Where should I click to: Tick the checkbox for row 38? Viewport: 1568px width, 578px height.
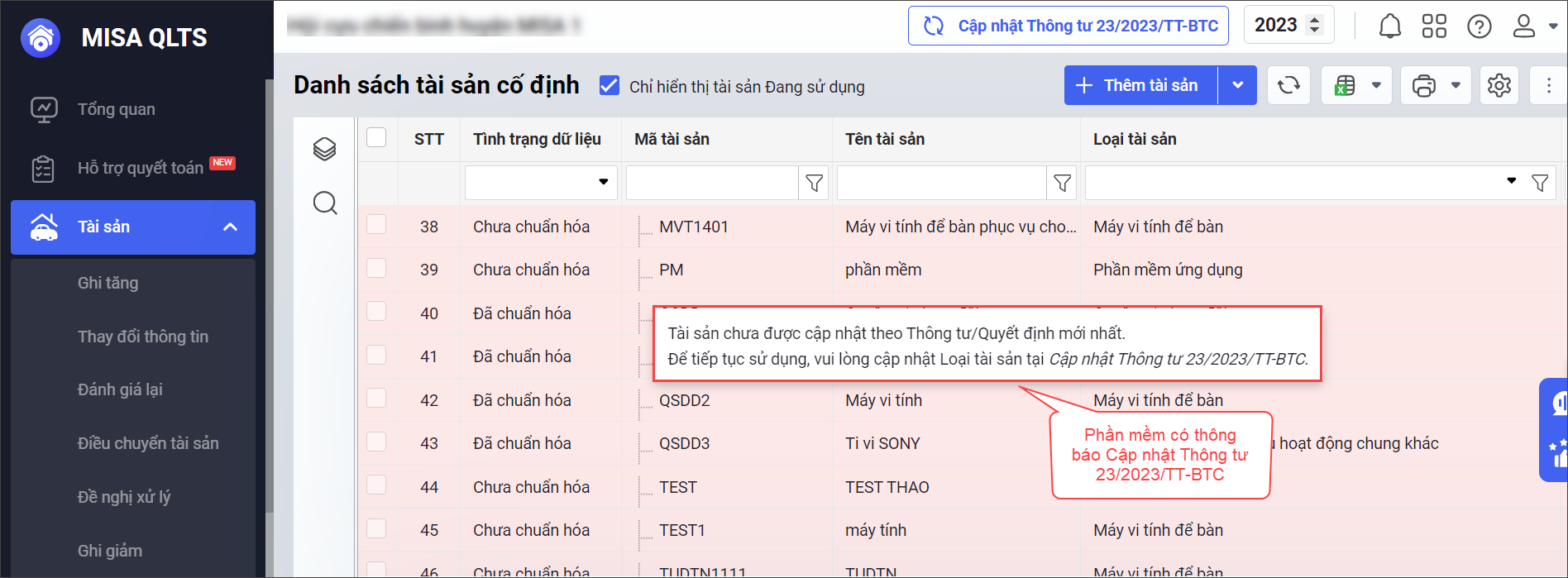(x=376, y=225)
